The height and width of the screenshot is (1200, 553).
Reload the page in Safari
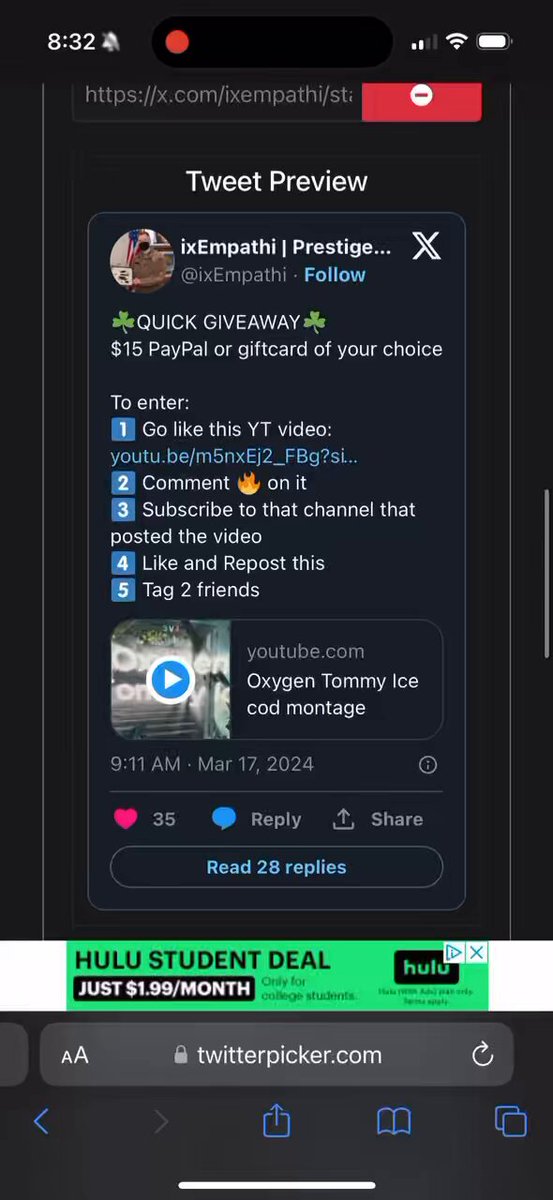(x=482, y=1055)
